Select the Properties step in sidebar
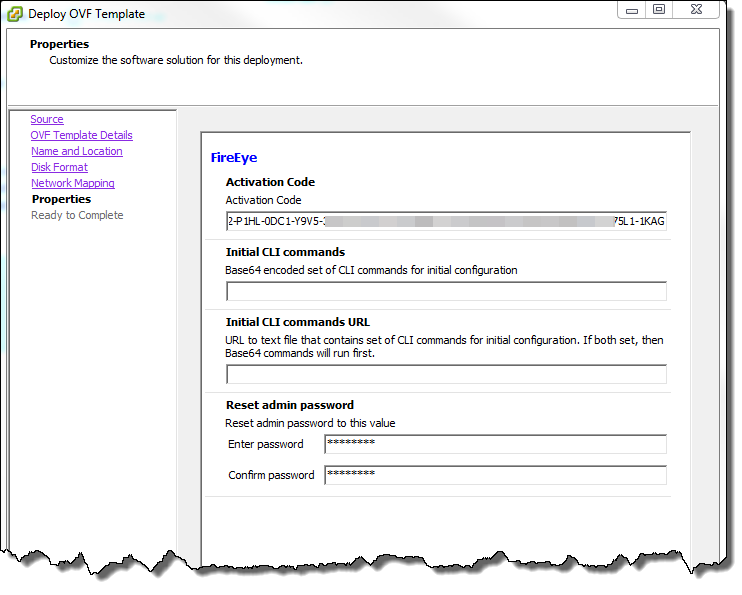 (x=61, y=199)
